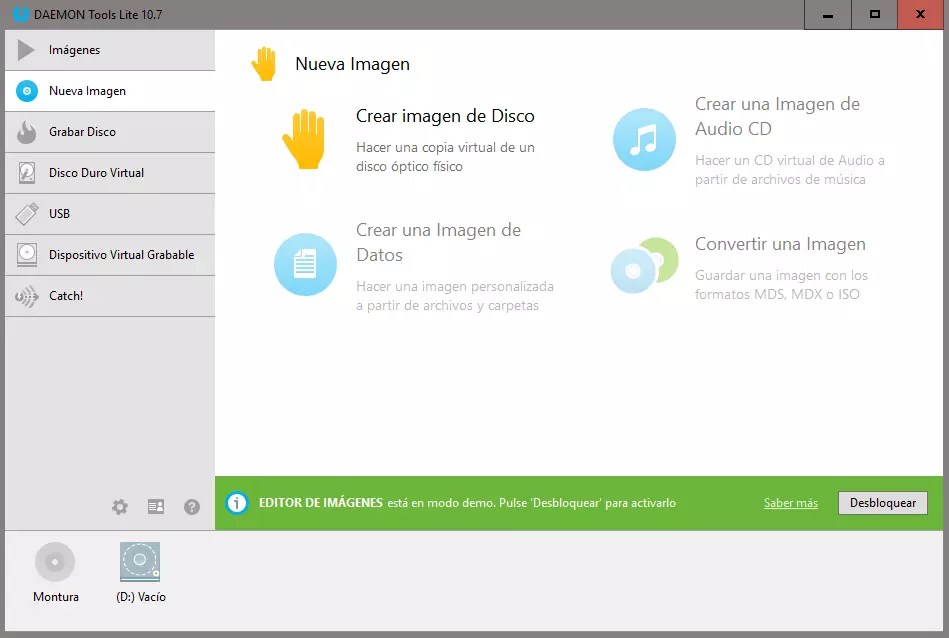Click the DAEMON Tools logo in title bar

[x=21, y=14]
